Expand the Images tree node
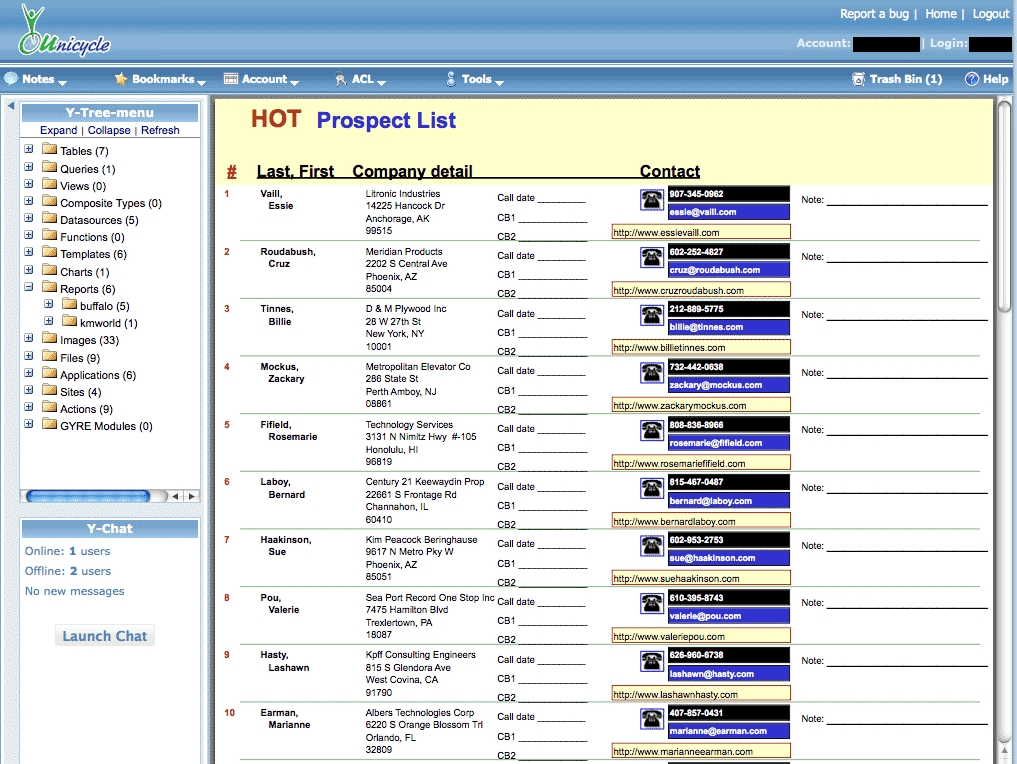Image resolution: width=1017 pixels, height=764 pixels. (29, 339)
